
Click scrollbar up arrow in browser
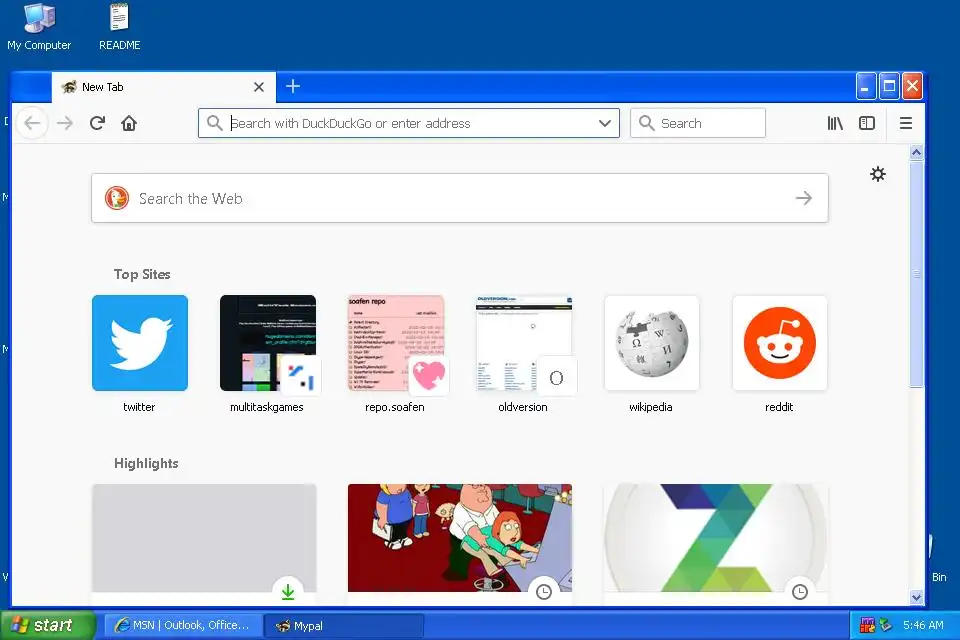coord(917,152)
